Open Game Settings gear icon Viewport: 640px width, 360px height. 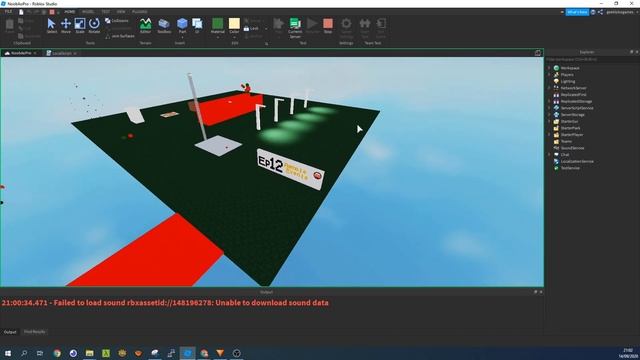point(346,23)
